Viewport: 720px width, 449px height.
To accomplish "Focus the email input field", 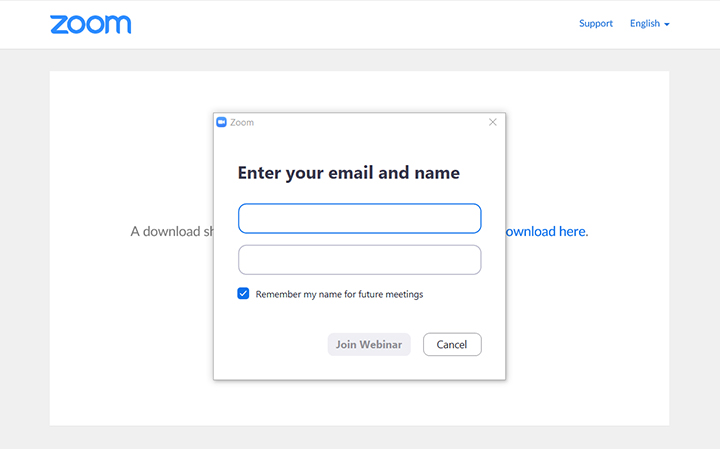I will [x=360, y=219].
